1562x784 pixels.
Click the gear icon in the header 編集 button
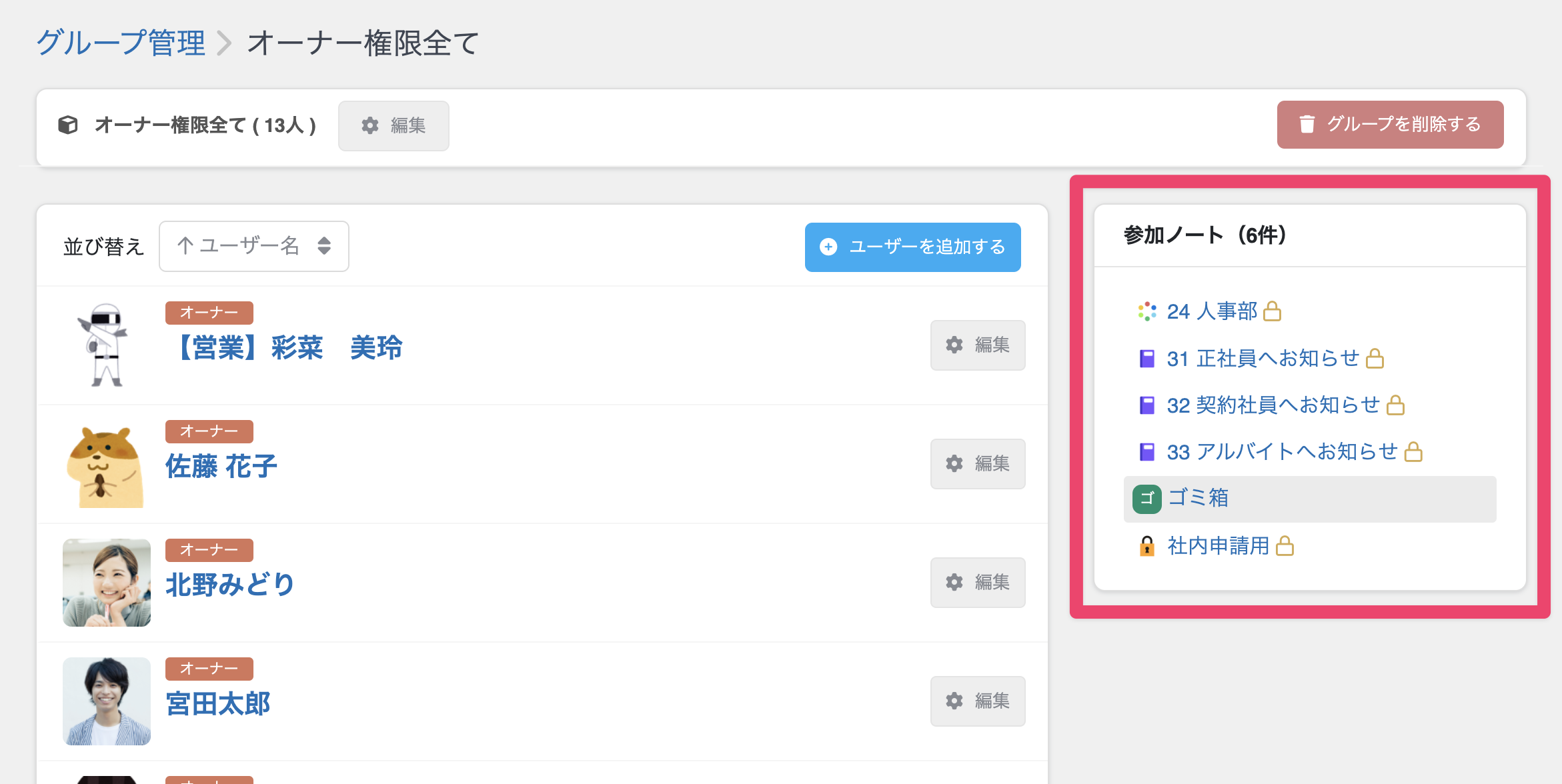point(370,125)
